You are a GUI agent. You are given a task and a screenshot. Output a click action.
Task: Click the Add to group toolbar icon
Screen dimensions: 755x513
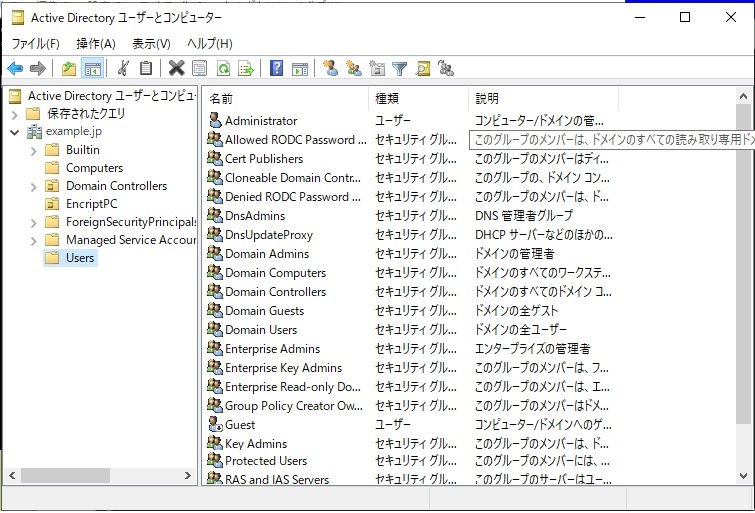446,68
